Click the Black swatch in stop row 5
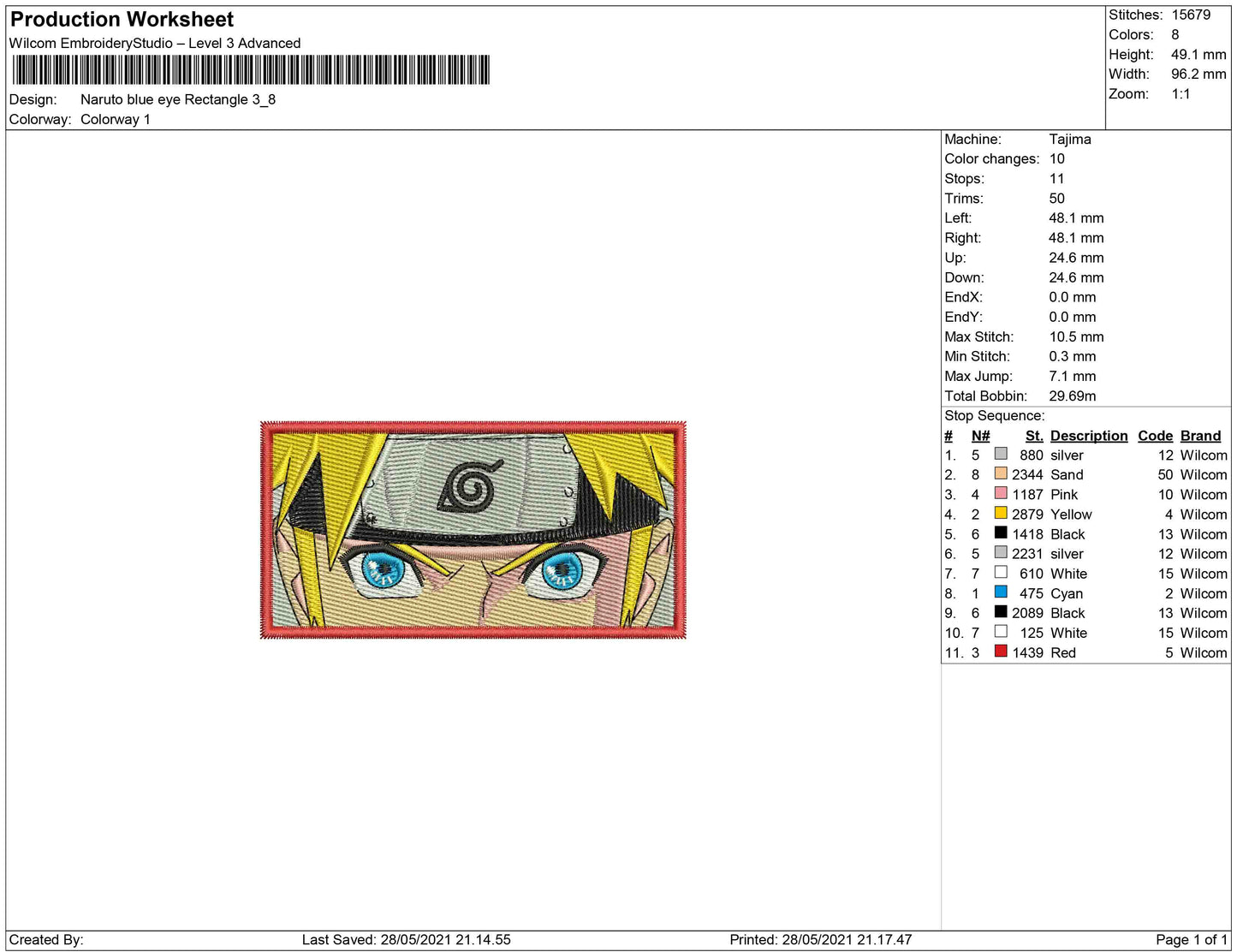The width and height of the screenshot is (1237, 952). point(1001,533)
